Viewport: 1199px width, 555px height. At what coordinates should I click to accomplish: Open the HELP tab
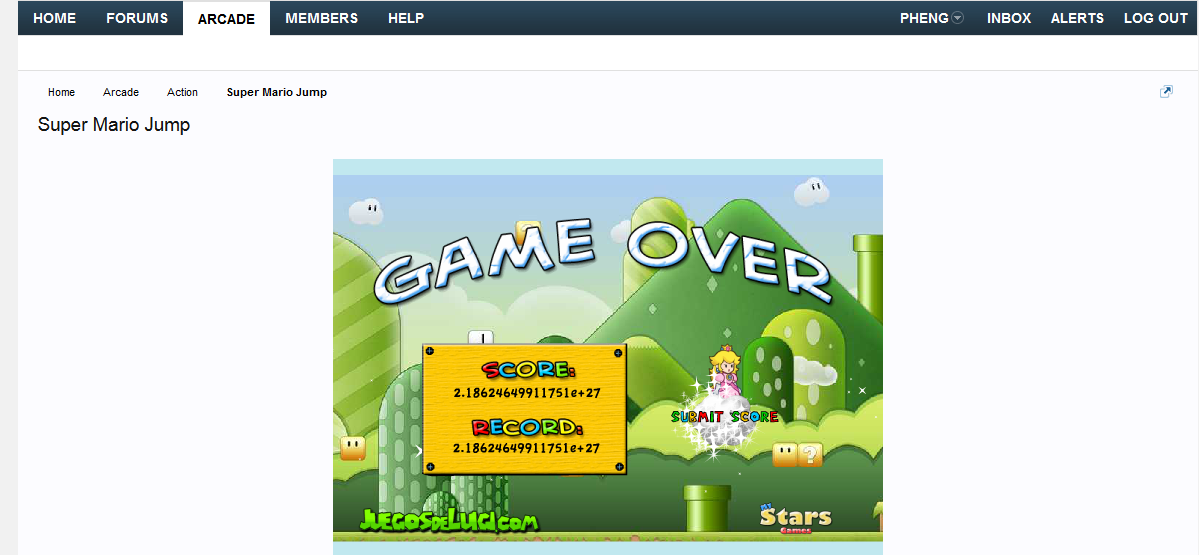pyautogui.click(x=406, y=18)
